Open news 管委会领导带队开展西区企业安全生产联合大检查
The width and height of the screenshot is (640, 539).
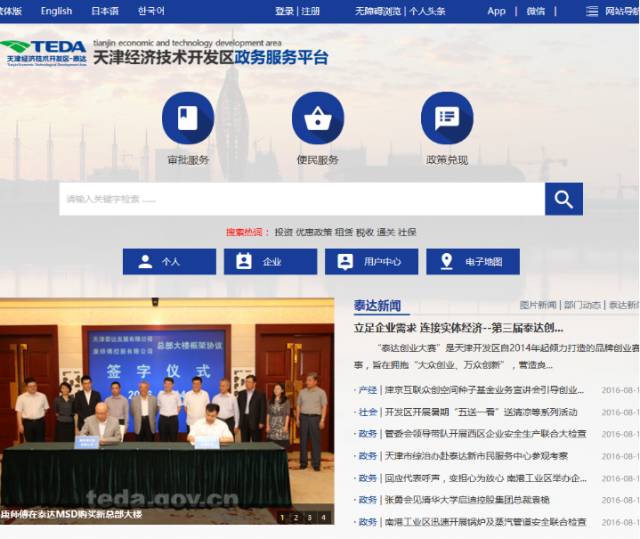click(x=486, y=434)
